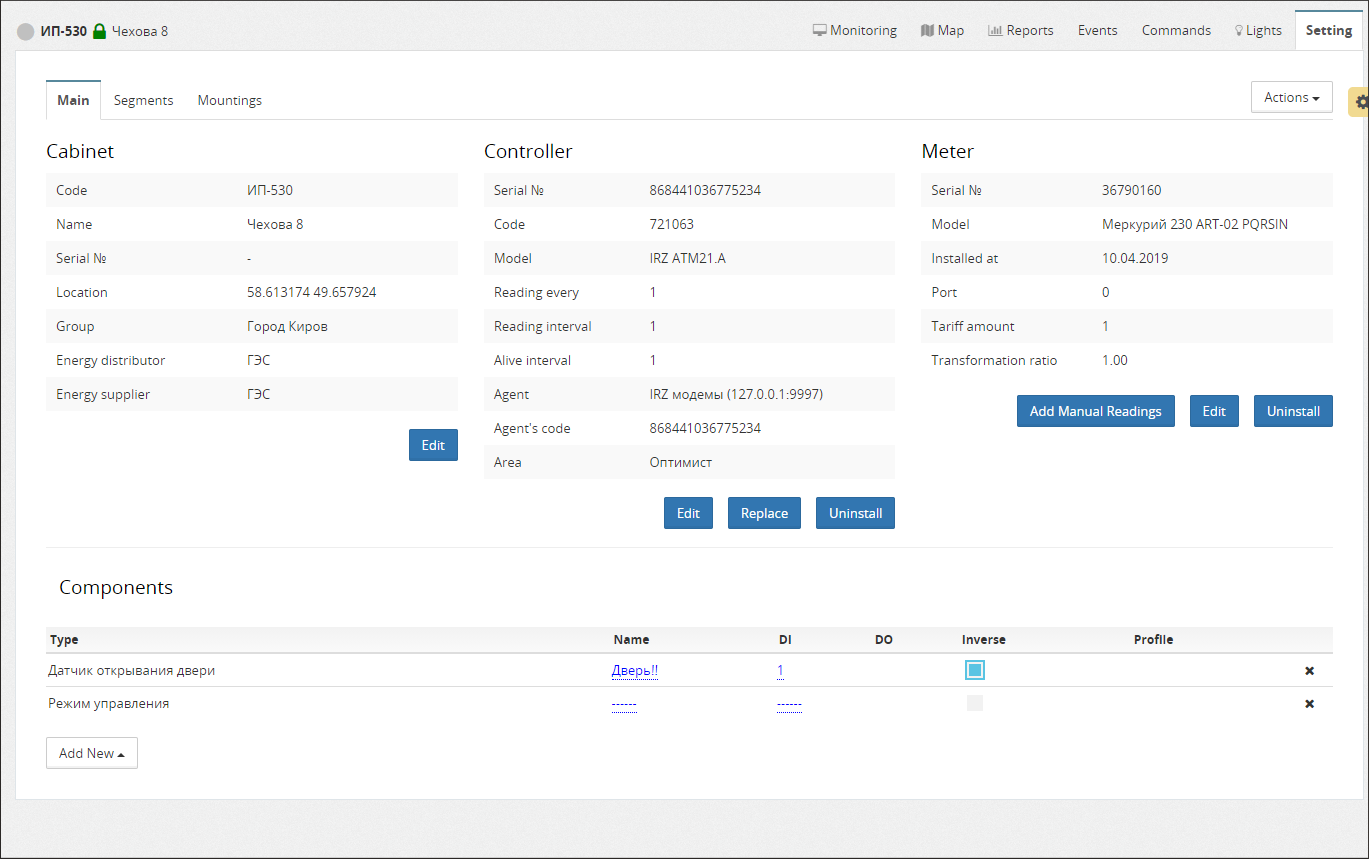Switch to the Mountings tab
The width and height of the screenshot is (1369, 859).
[229, 100]
